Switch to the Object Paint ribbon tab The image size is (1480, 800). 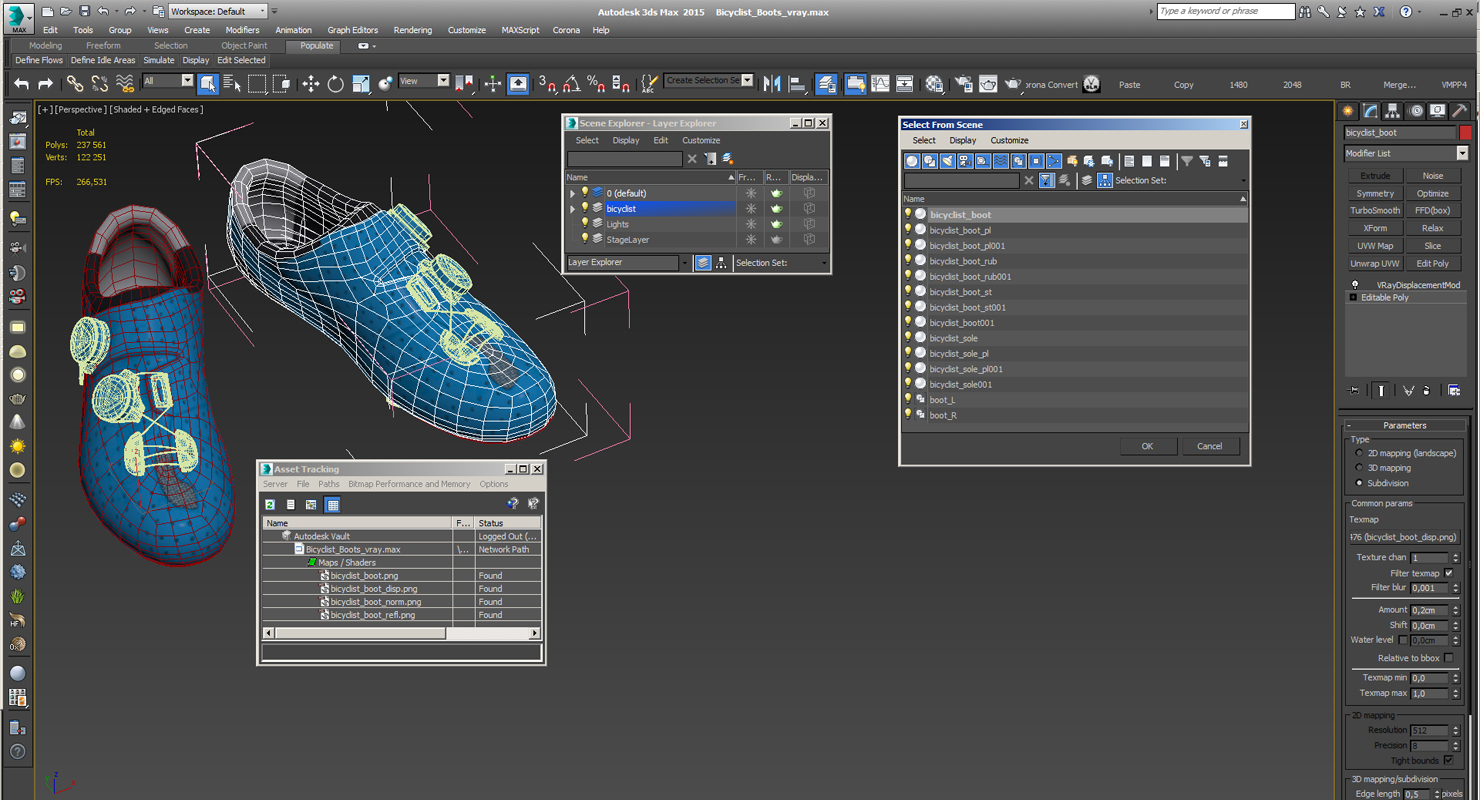pyautogui.click(x=244, y=46)
